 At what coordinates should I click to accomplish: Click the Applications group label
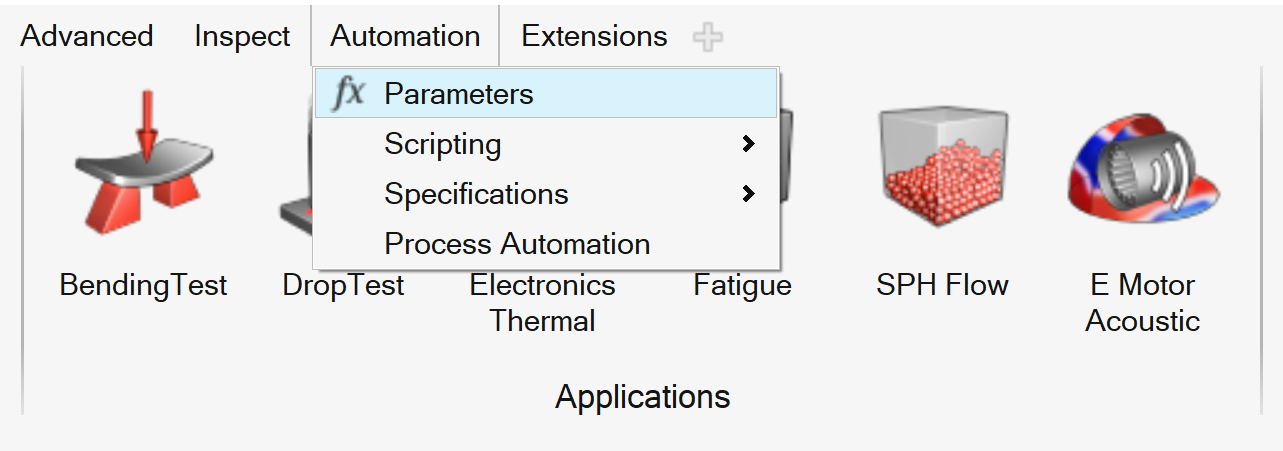point(642,397)
